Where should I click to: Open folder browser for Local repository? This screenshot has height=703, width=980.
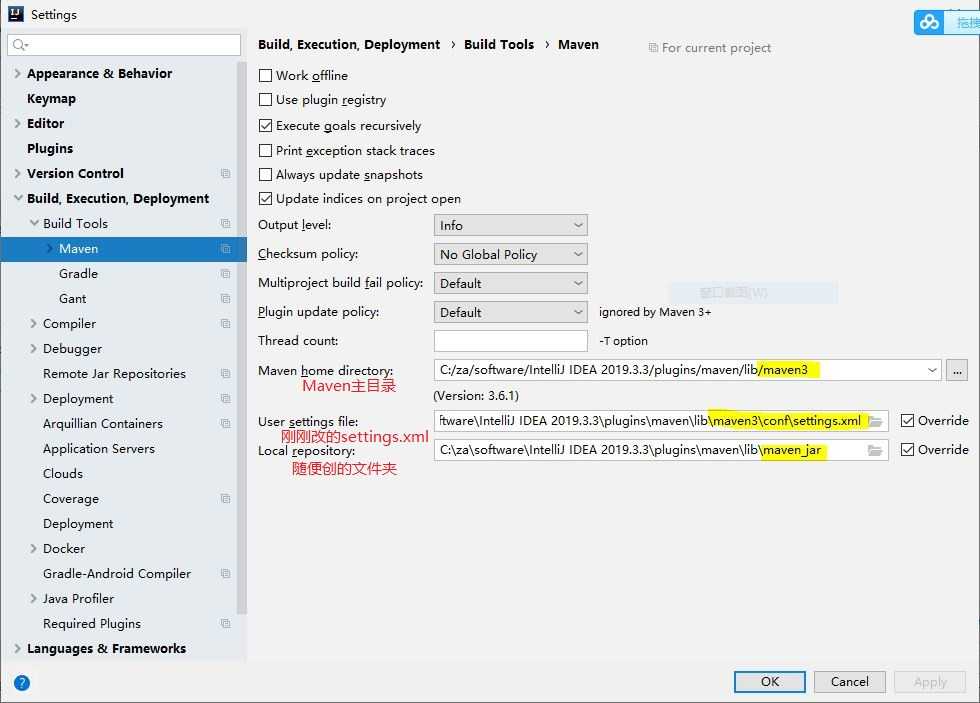(876, 450)
